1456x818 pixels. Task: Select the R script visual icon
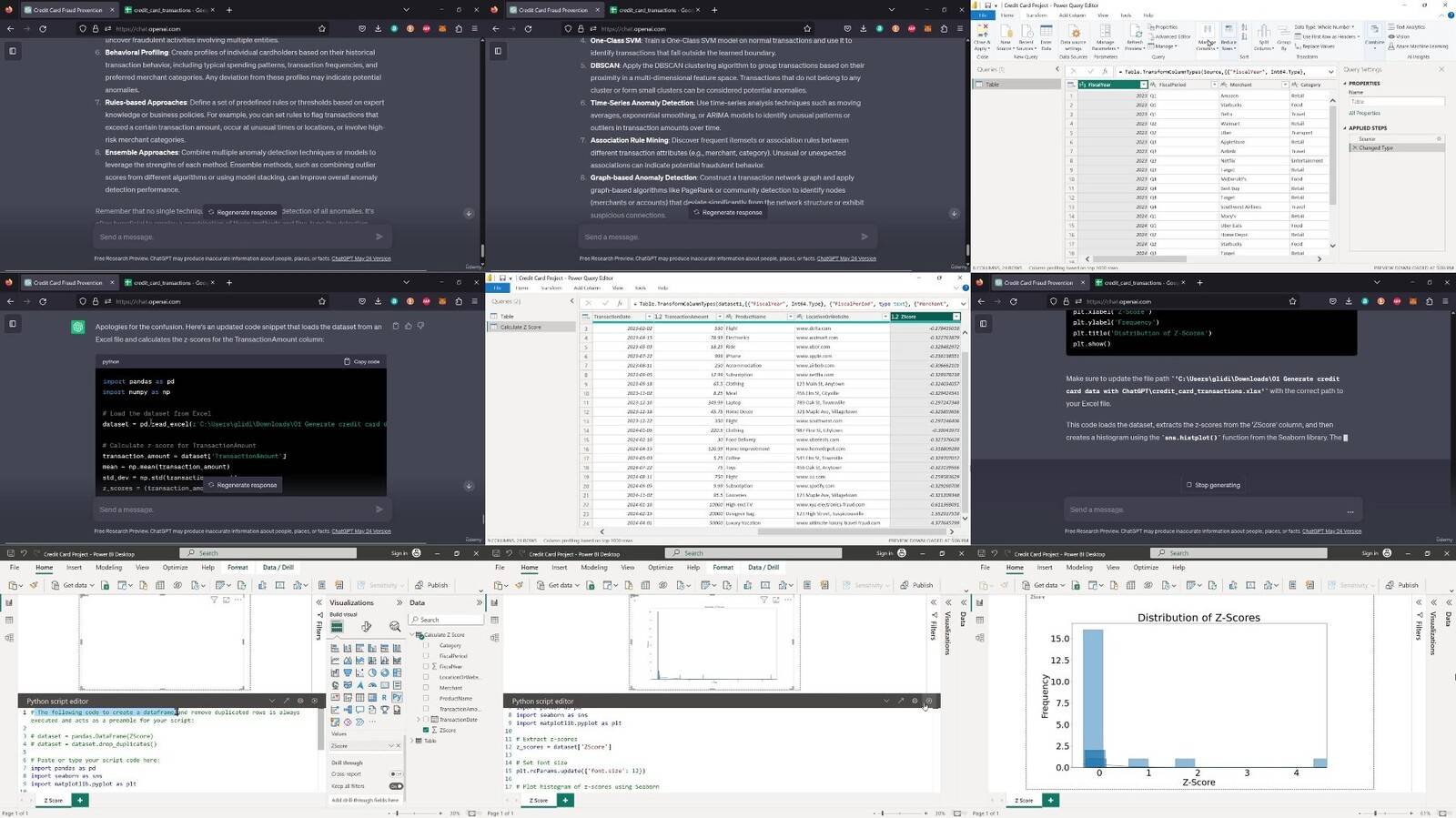click(384, 698)
